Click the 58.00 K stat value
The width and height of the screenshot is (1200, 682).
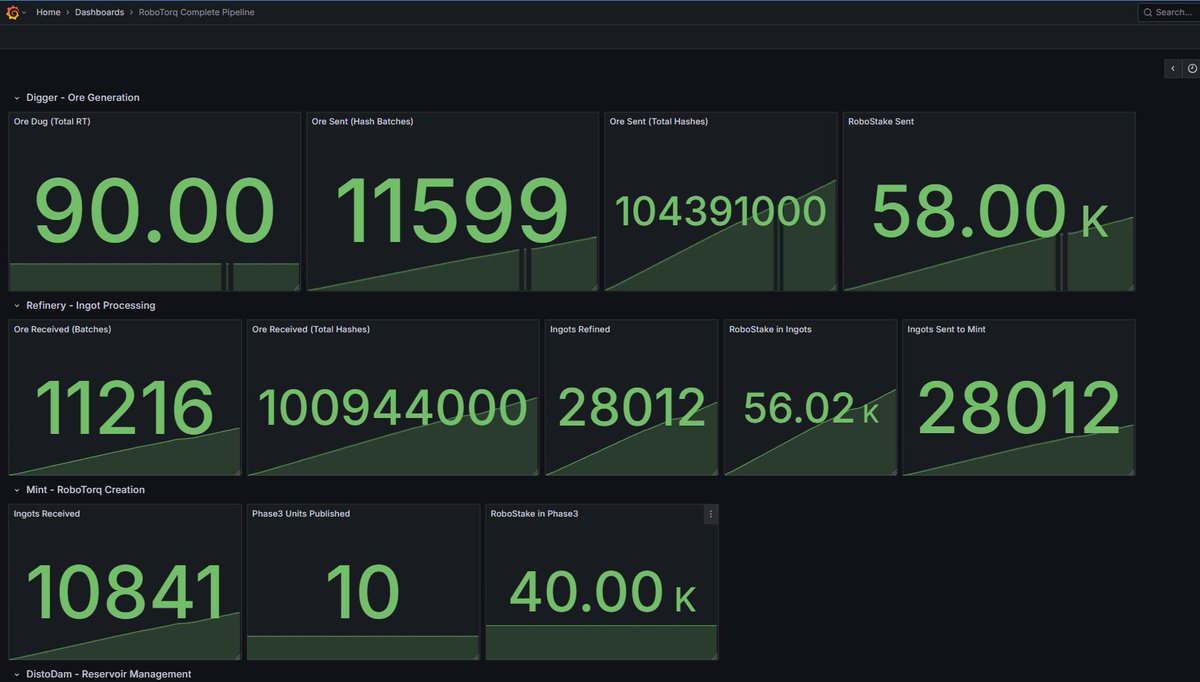[990, 212]
